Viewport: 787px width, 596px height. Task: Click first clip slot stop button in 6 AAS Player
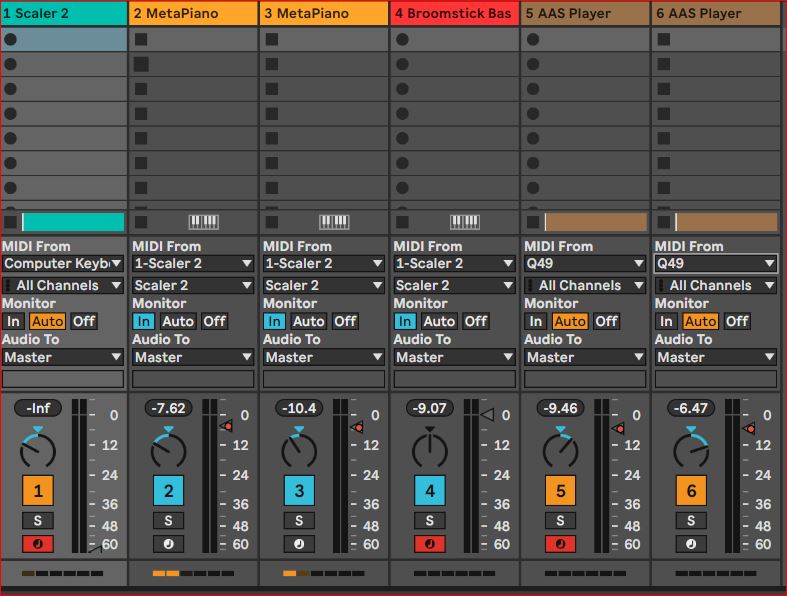[x=664, y=39]
